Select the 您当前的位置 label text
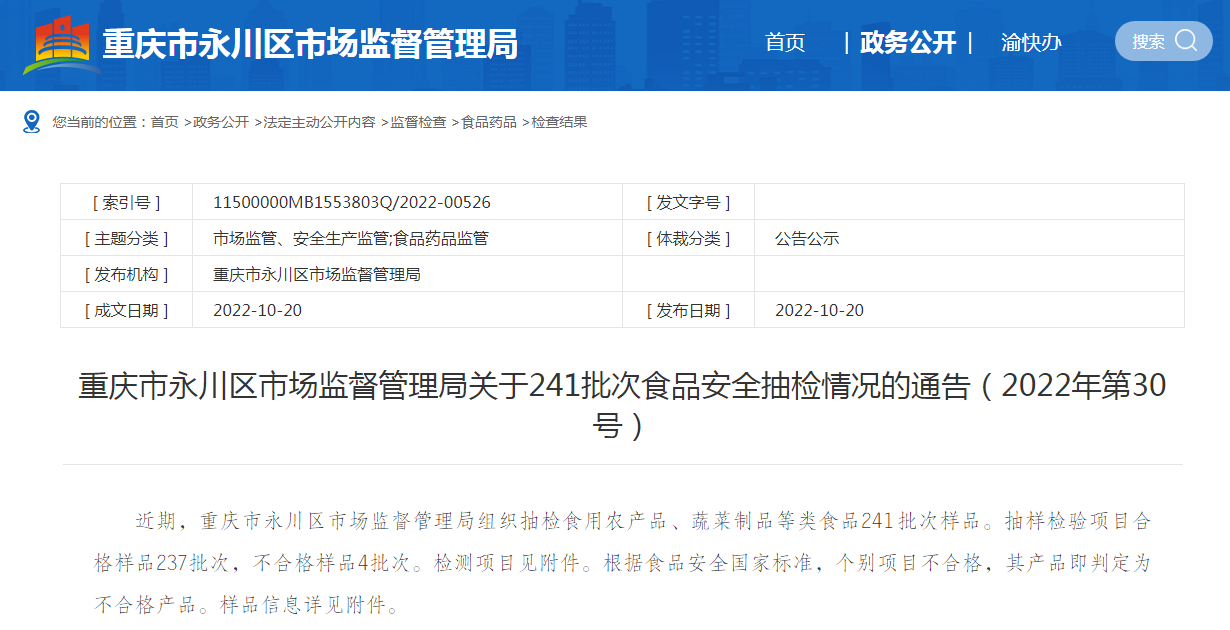The width and height of the screenshot is (1230, 630). click(94, 122)
